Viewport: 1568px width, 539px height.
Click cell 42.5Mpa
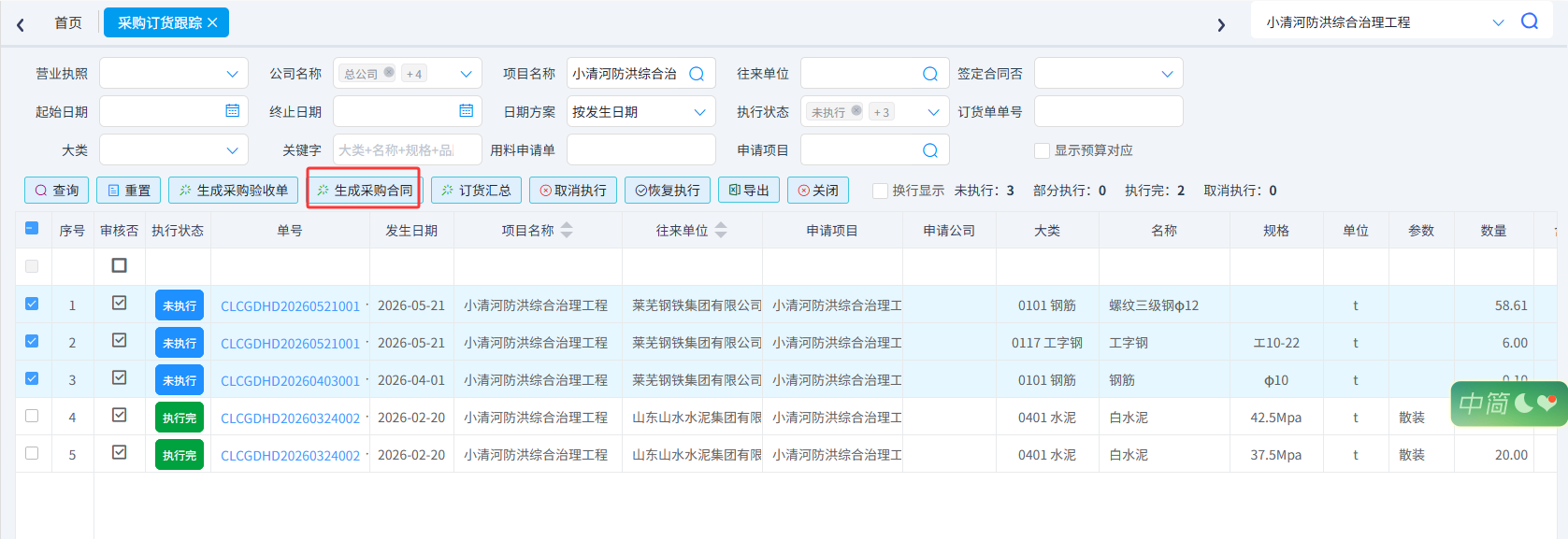click(1276, 418)
